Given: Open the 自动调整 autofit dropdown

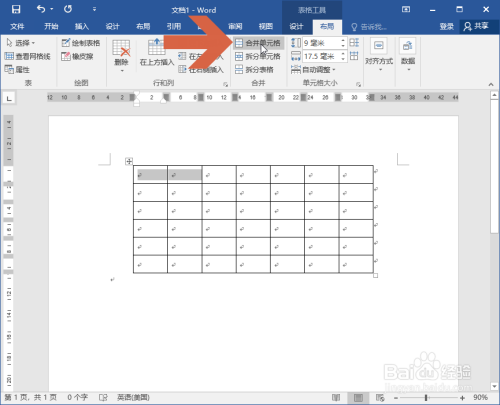Looking at the screenshot, I should pos(313,70).
